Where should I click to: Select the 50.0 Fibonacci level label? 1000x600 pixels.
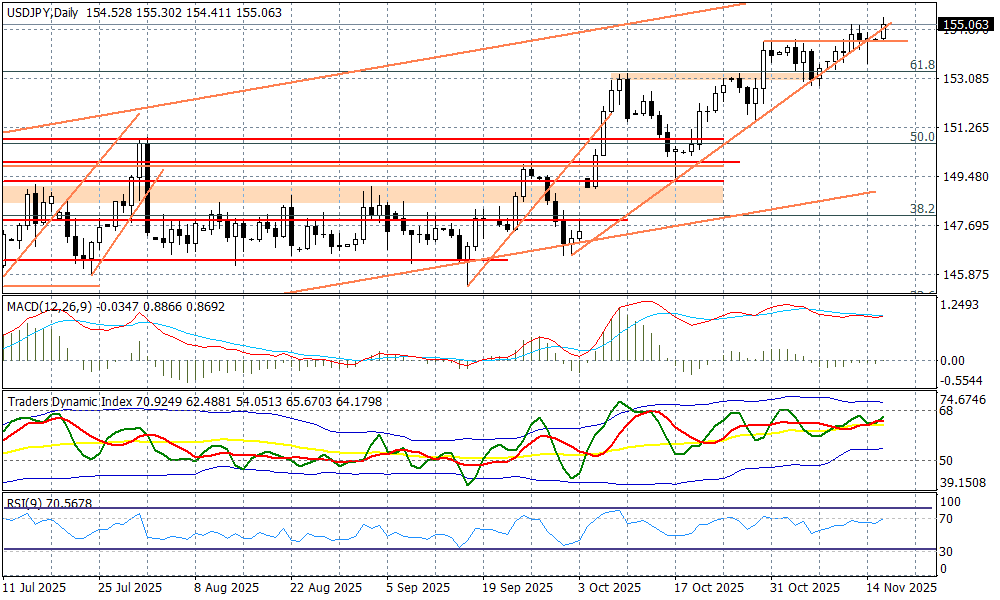(x=921, y=136)
